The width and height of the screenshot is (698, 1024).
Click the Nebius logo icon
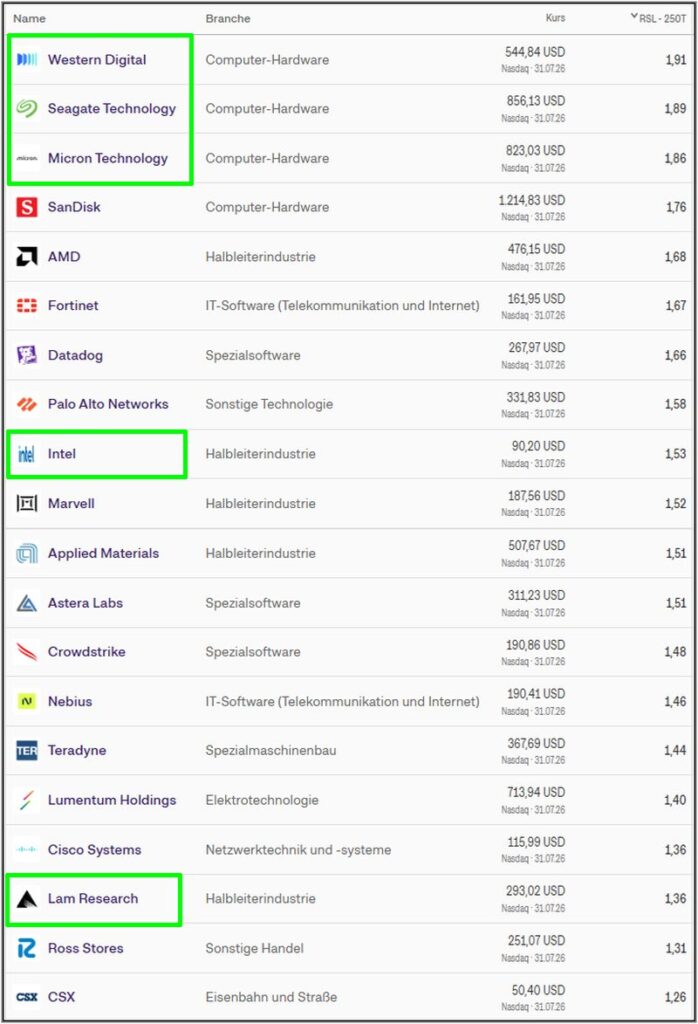point(27,701)
